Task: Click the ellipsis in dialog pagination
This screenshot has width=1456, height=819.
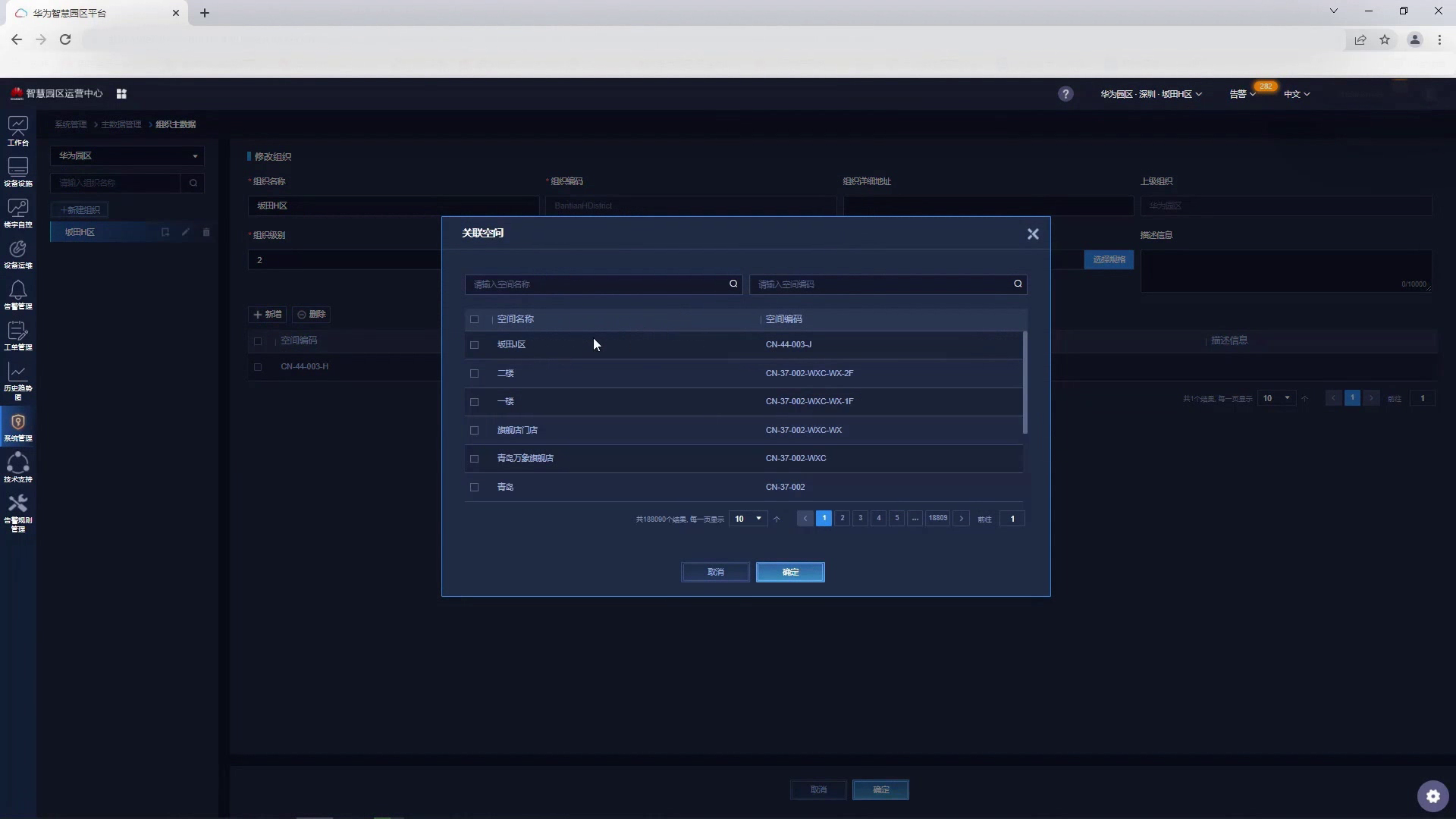Action: pos(915,519)
